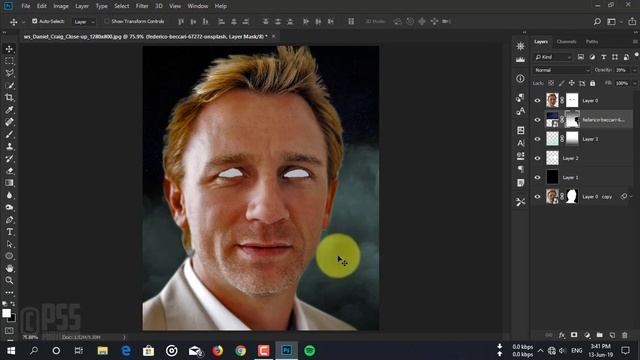Toggle visibility of Layer 1
The height and width of the screenshot is (360, 640).
click(537, 178)
